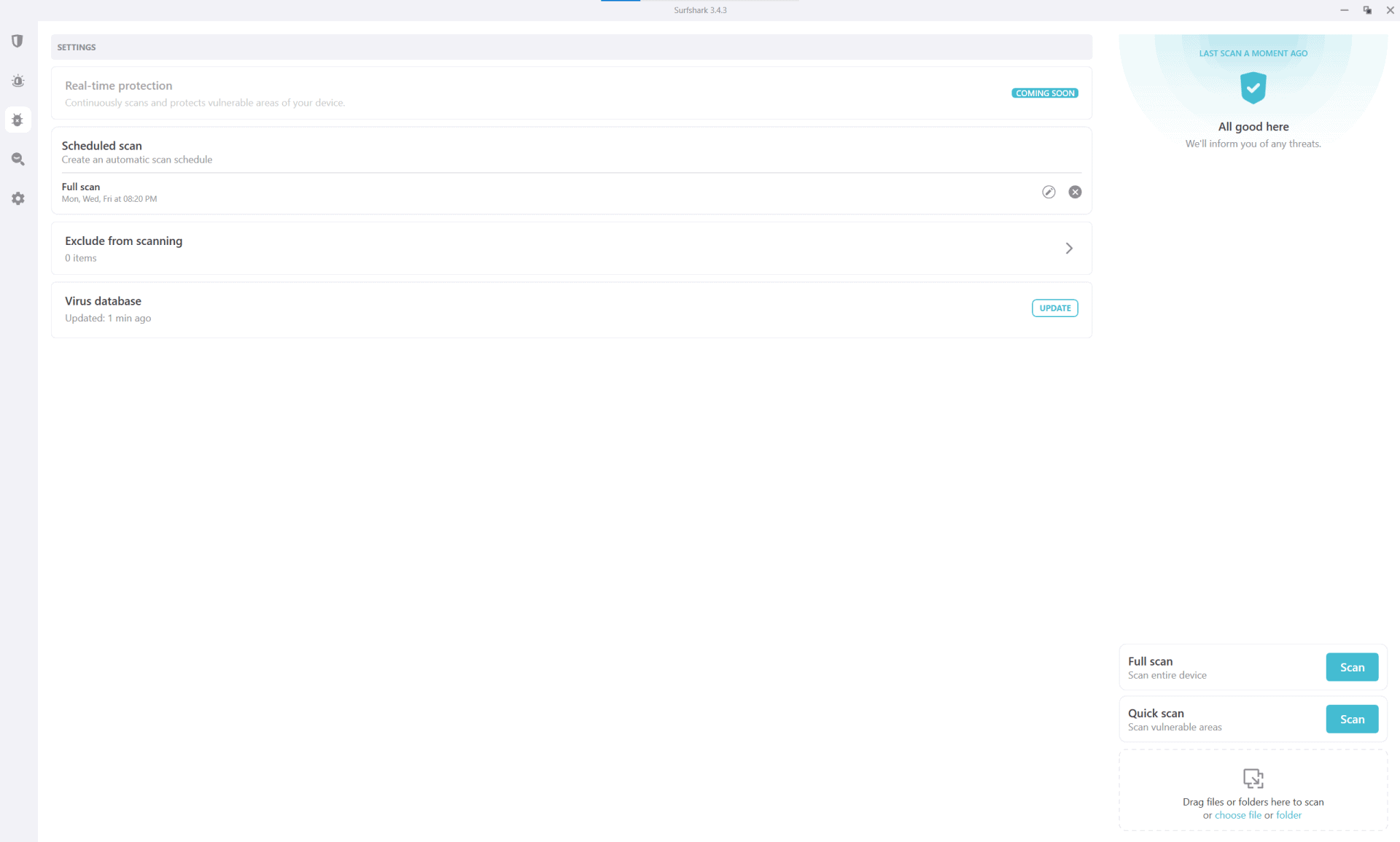This screenshot has width=1400, height=842.
Task: Start Quick scan with Scan button
Action: (x=1351, y=719)
